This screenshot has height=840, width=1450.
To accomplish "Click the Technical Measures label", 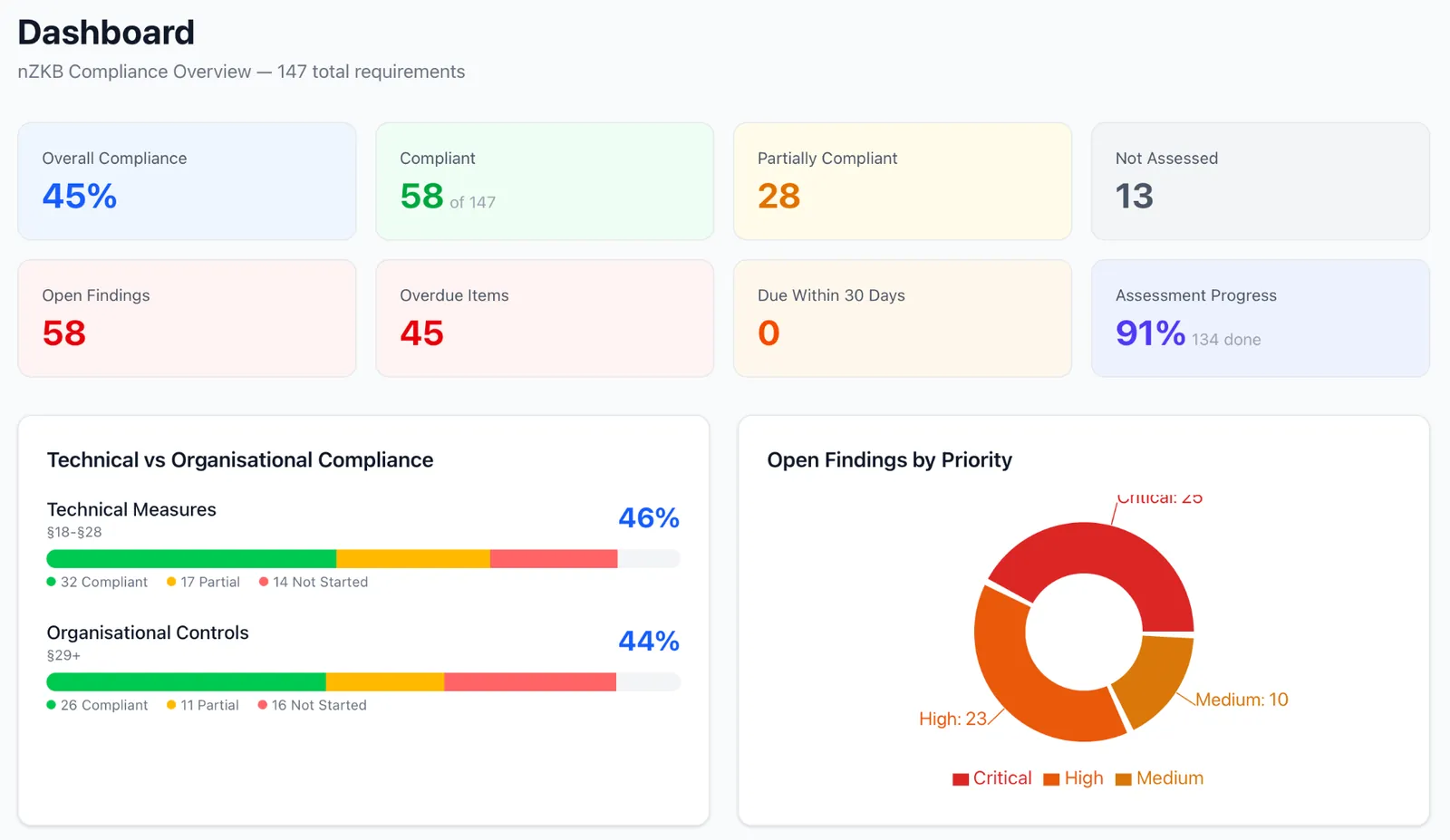I will click(131, 509).
